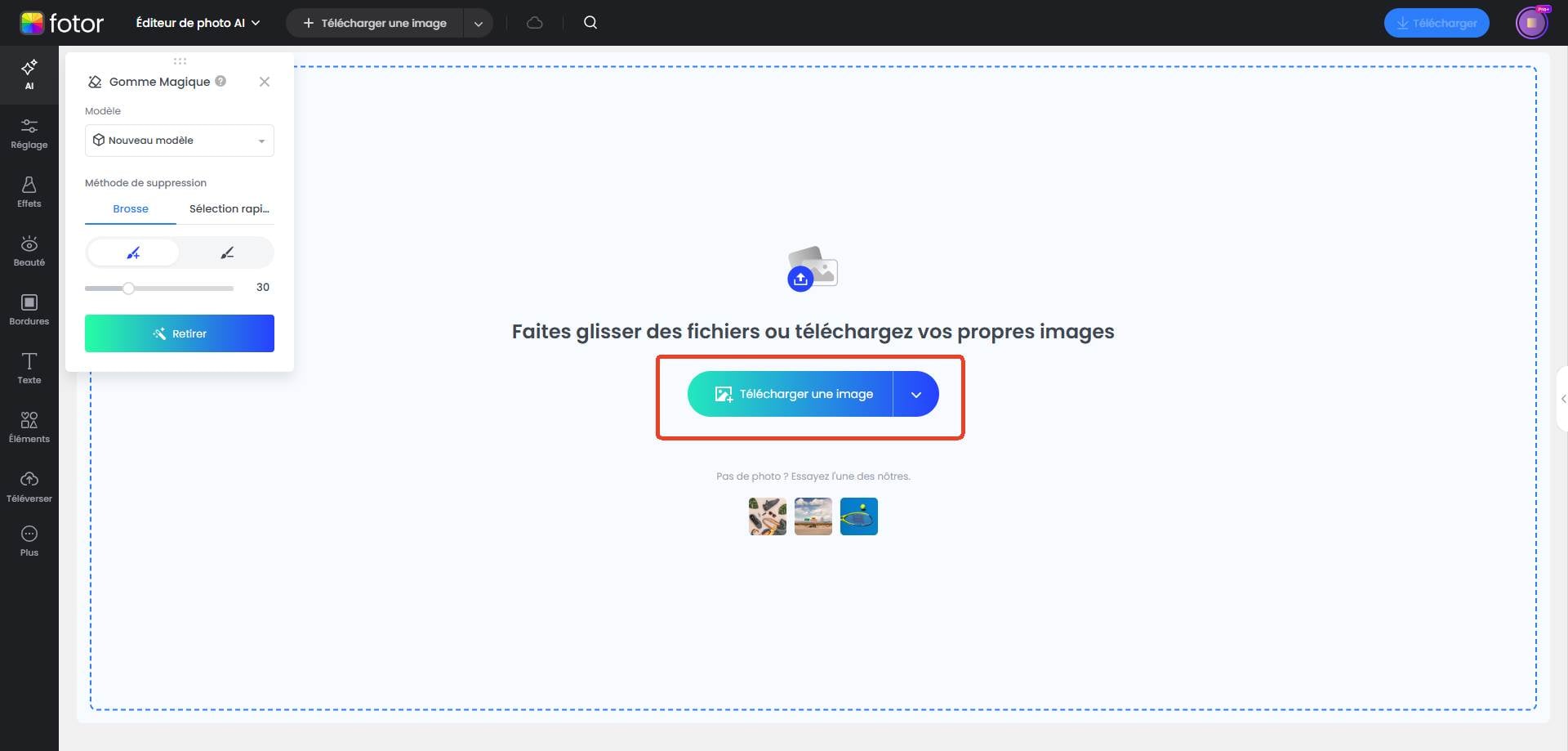This screenshot has width=1568, height=751.
Task: Open the Effets panel
Action: pos(29,191)
